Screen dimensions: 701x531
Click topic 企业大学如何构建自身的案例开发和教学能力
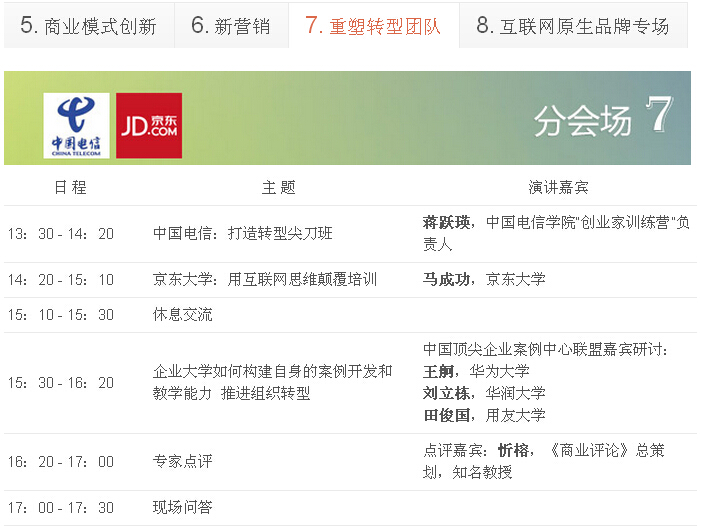click(272, 382)
